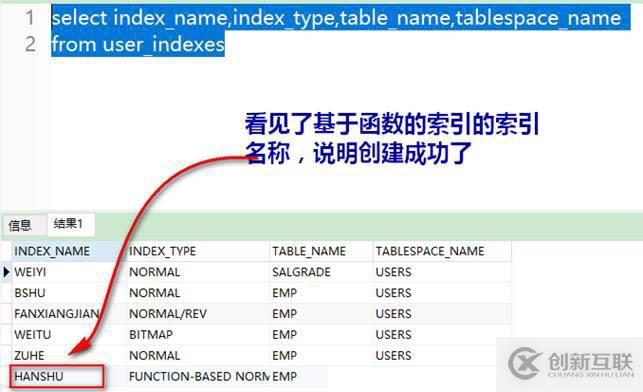Viewport: 643px width, 392px height.
Task: Click the NORMAL type cell in ZUHE row
Action: (x=198, y=356)
